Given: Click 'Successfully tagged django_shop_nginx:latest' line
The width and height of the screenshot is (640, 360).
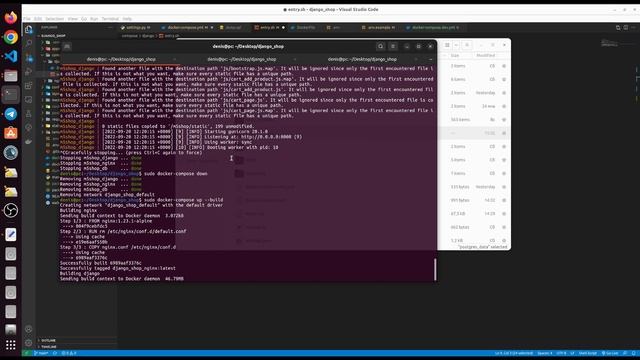Looking at the screenshot, I should [x=118, y=269].
